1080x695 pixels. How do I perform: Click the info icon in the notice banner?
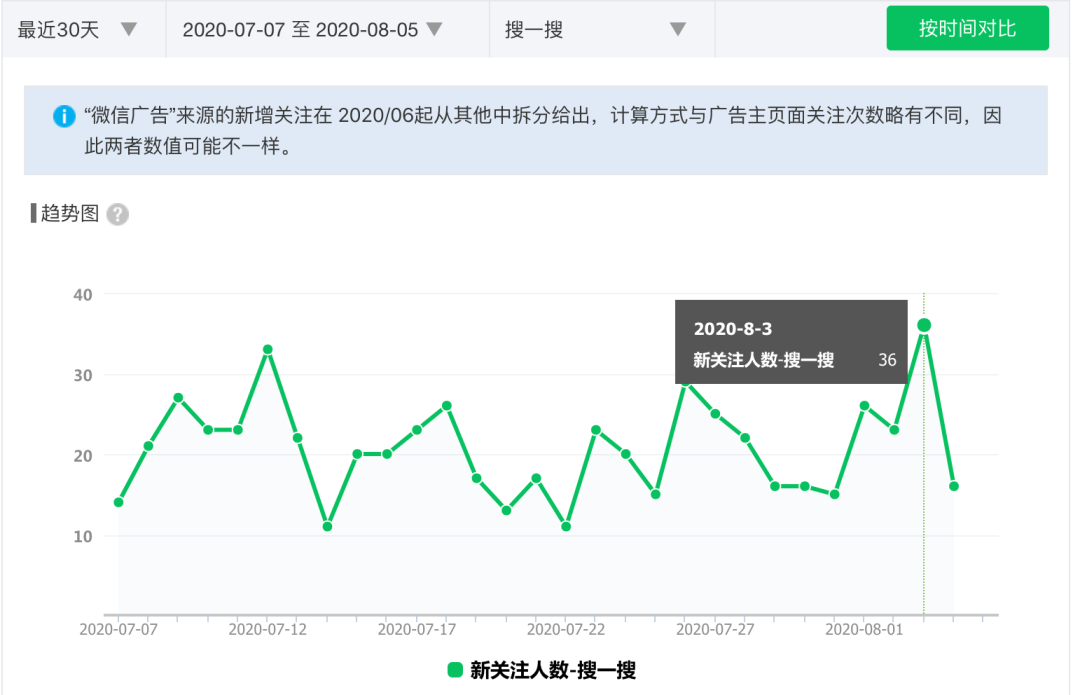62,116
